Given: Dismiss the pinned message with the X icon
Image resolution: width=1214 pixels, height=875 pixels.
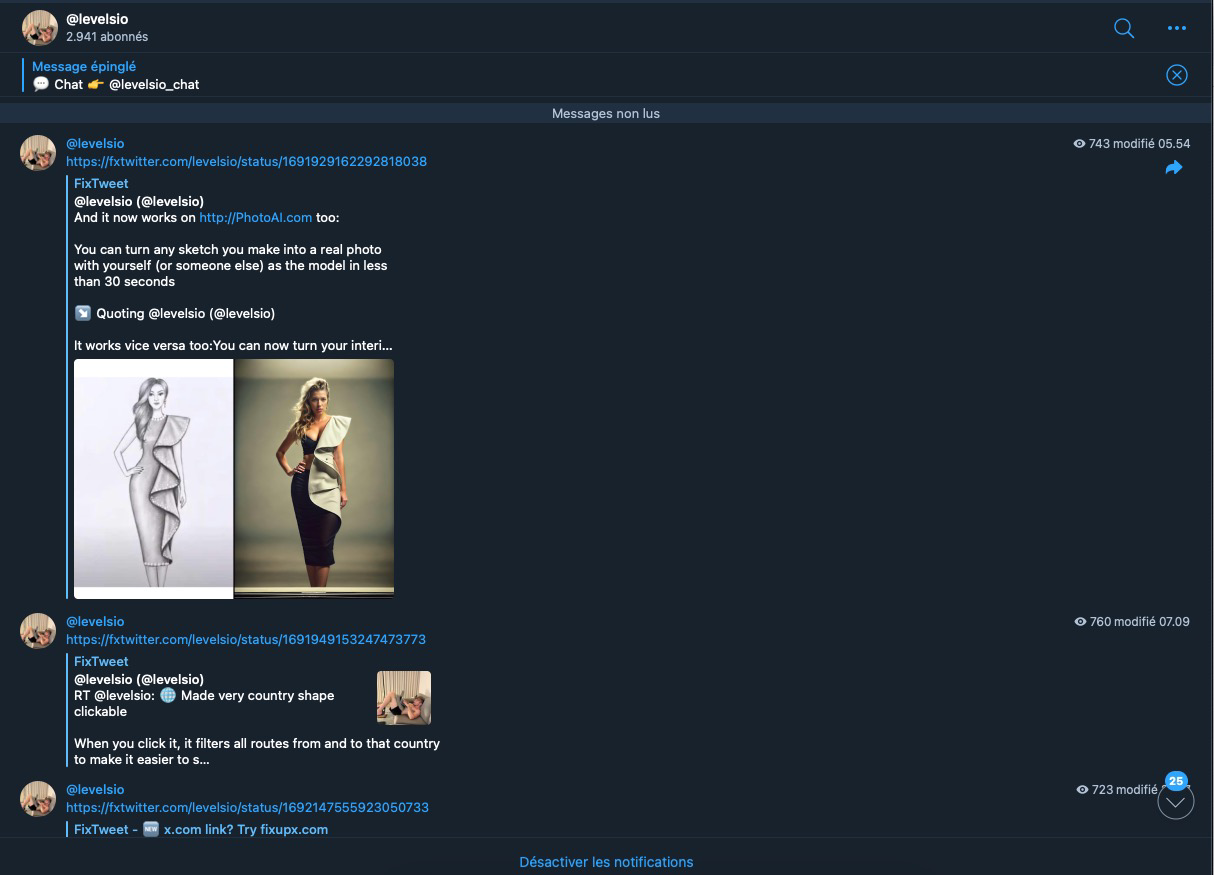Looking at the screenshot, I should 1177,75.
